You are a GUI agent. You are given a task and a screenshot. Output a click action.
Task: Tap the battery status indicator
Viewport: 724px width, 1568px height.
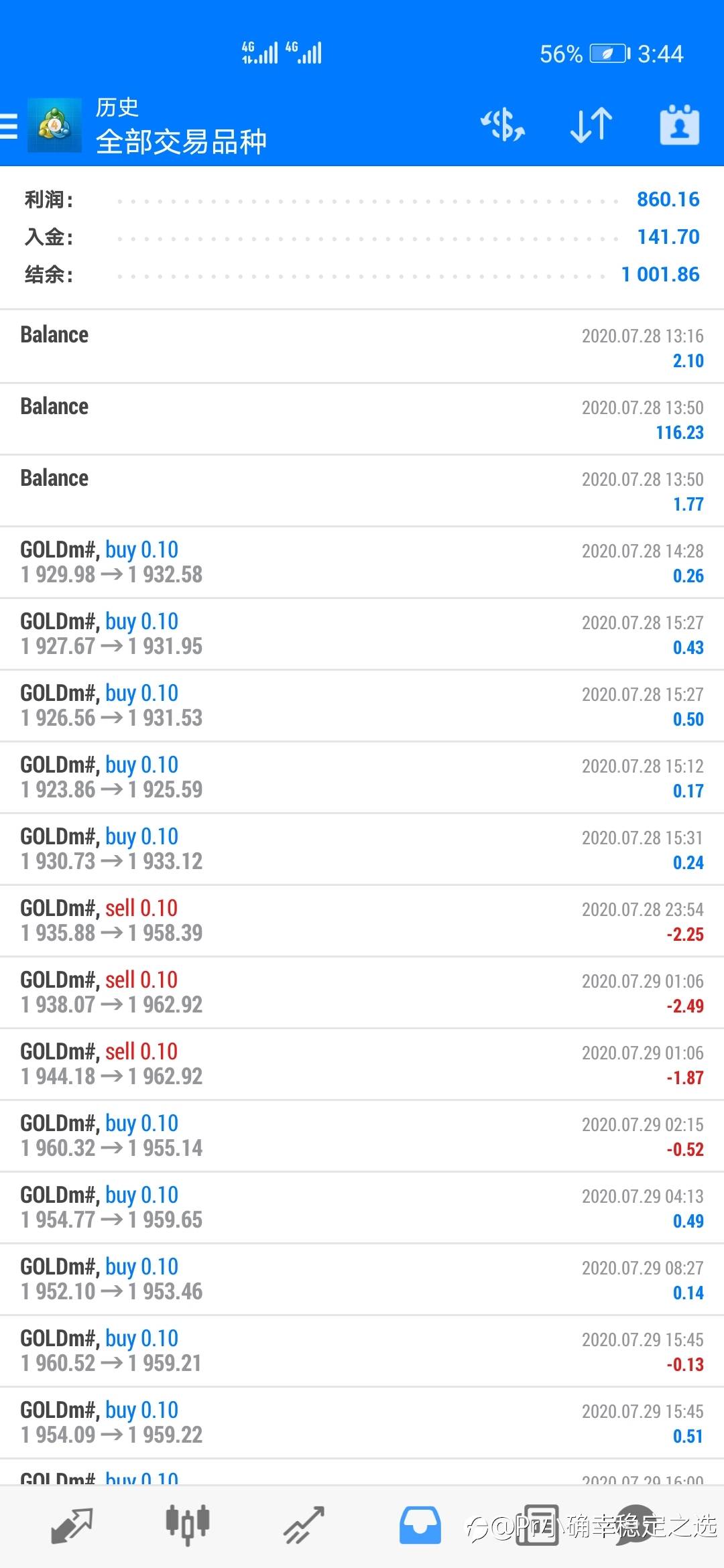tap(609, 54)
